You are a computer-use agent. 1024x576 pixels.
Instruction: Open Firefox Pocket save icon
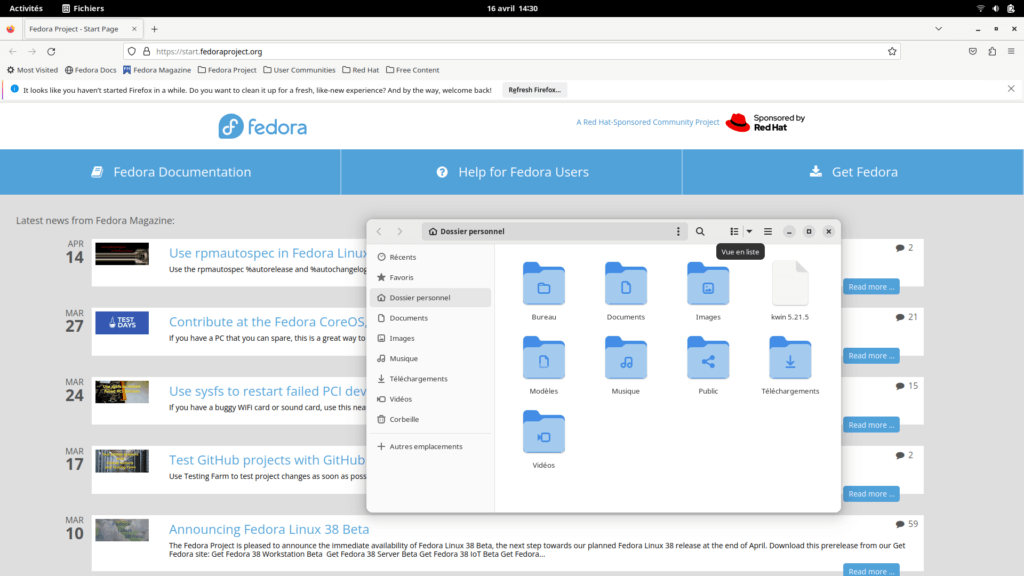(x=972, y=51)
